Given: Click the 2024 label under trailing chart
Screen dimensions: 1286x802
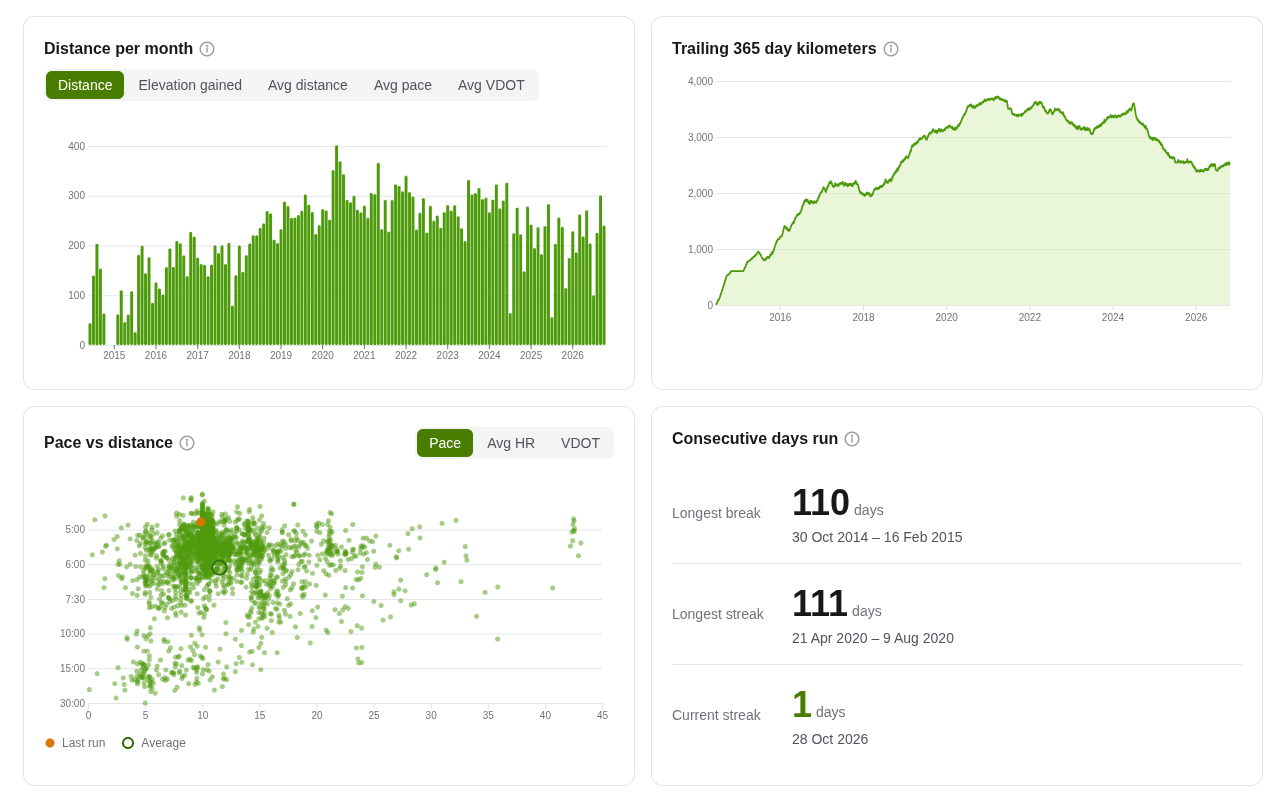Looking at the screenshot, I should [1113, 318].
